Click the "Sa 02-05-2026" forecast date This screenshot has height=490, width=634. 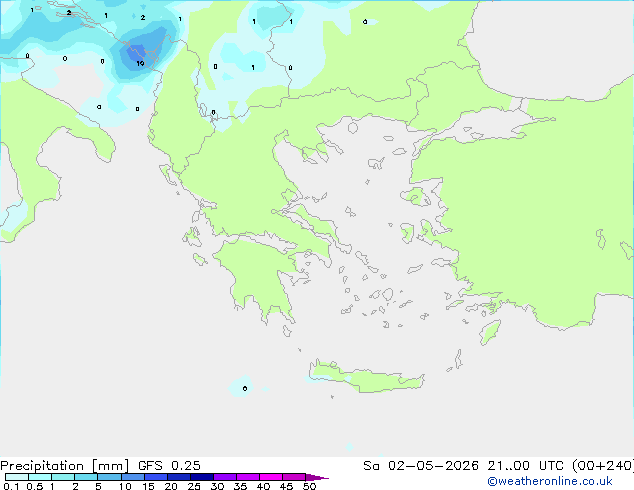coord(421,466)
